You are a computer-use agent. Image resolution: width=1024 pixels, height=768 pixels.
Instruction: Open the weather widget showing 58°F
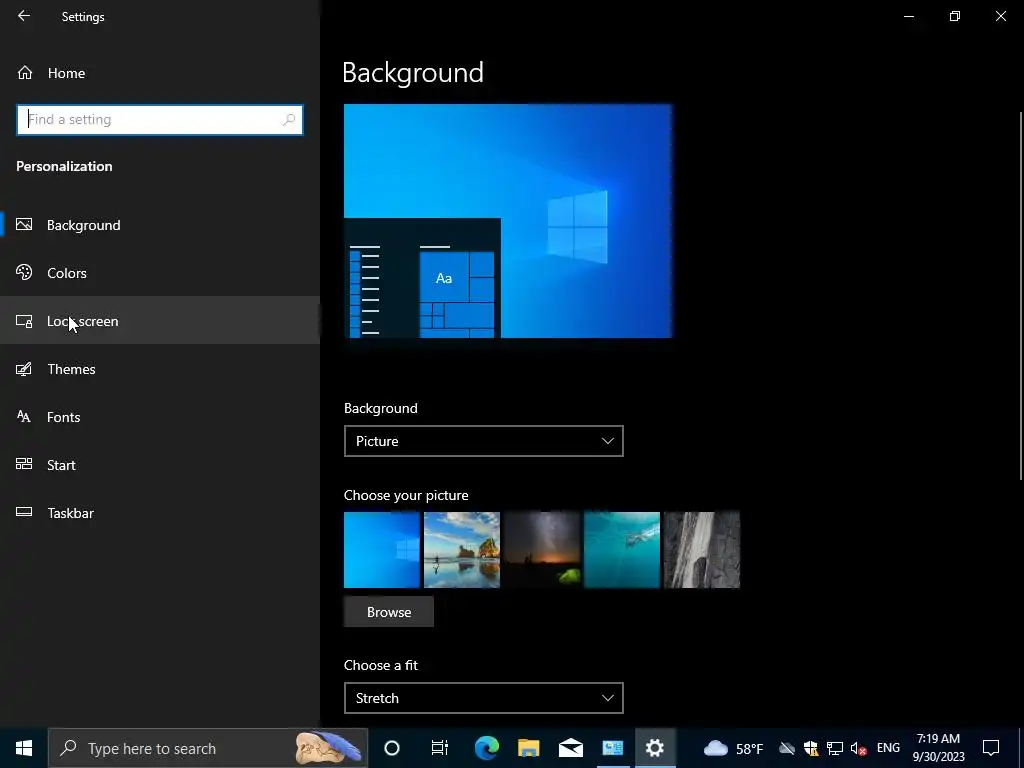click(733, 748)
